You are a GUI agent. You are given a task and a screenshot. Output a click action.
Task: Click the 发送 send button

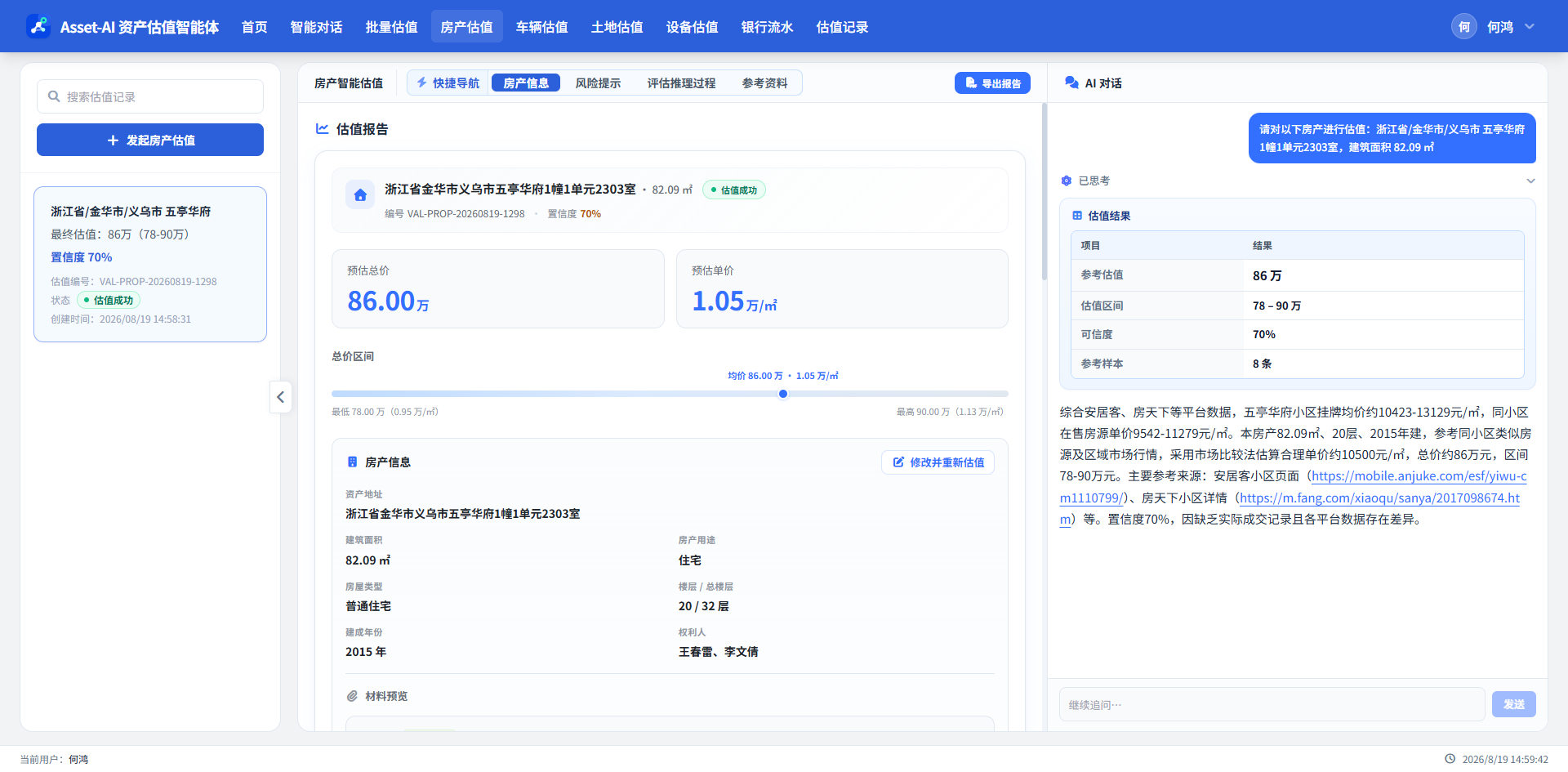[1514, 704]
